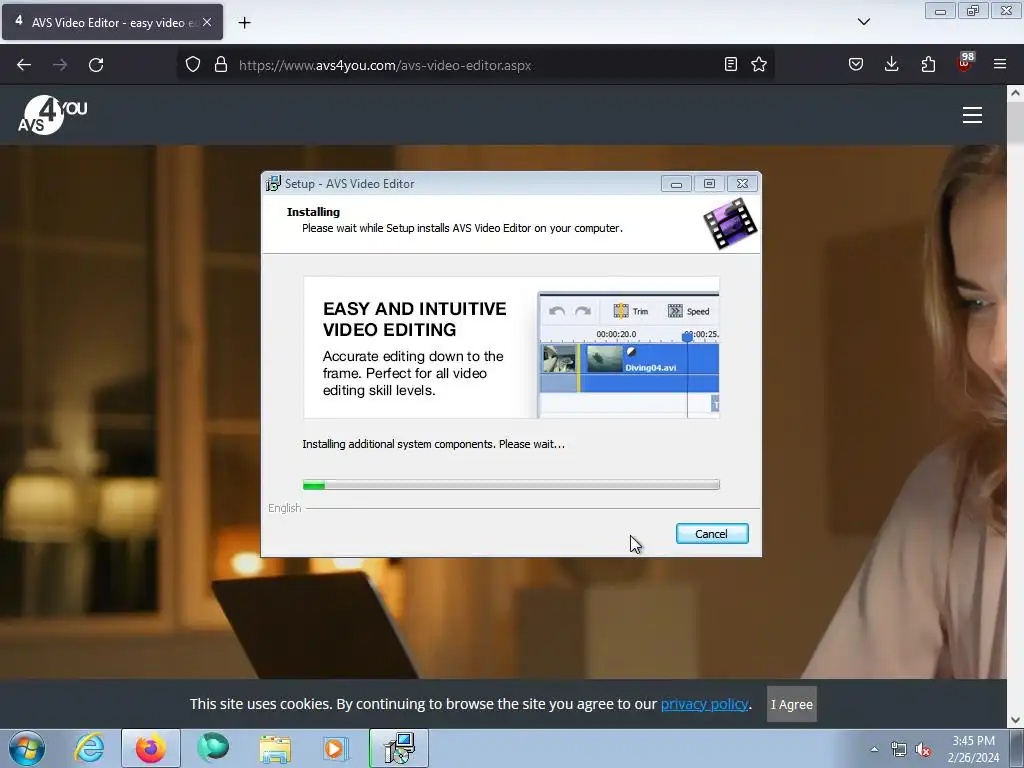Click the AVS Video Editor film-strip logo
This screenshot has height=768, width=1024.
pos(730,223)
